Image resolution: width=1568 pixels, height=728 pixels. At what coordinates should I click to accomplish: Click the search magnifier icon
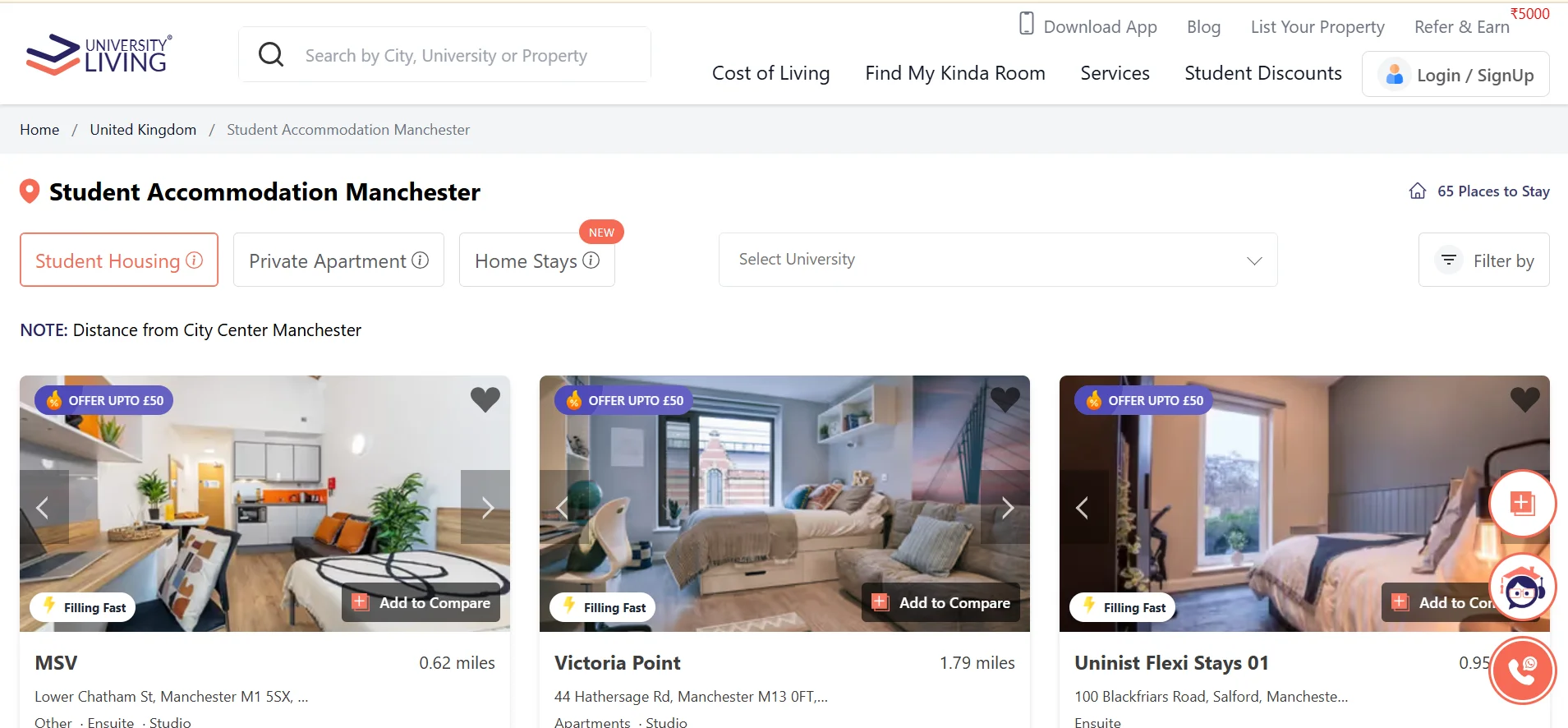[x=271, y=55]
